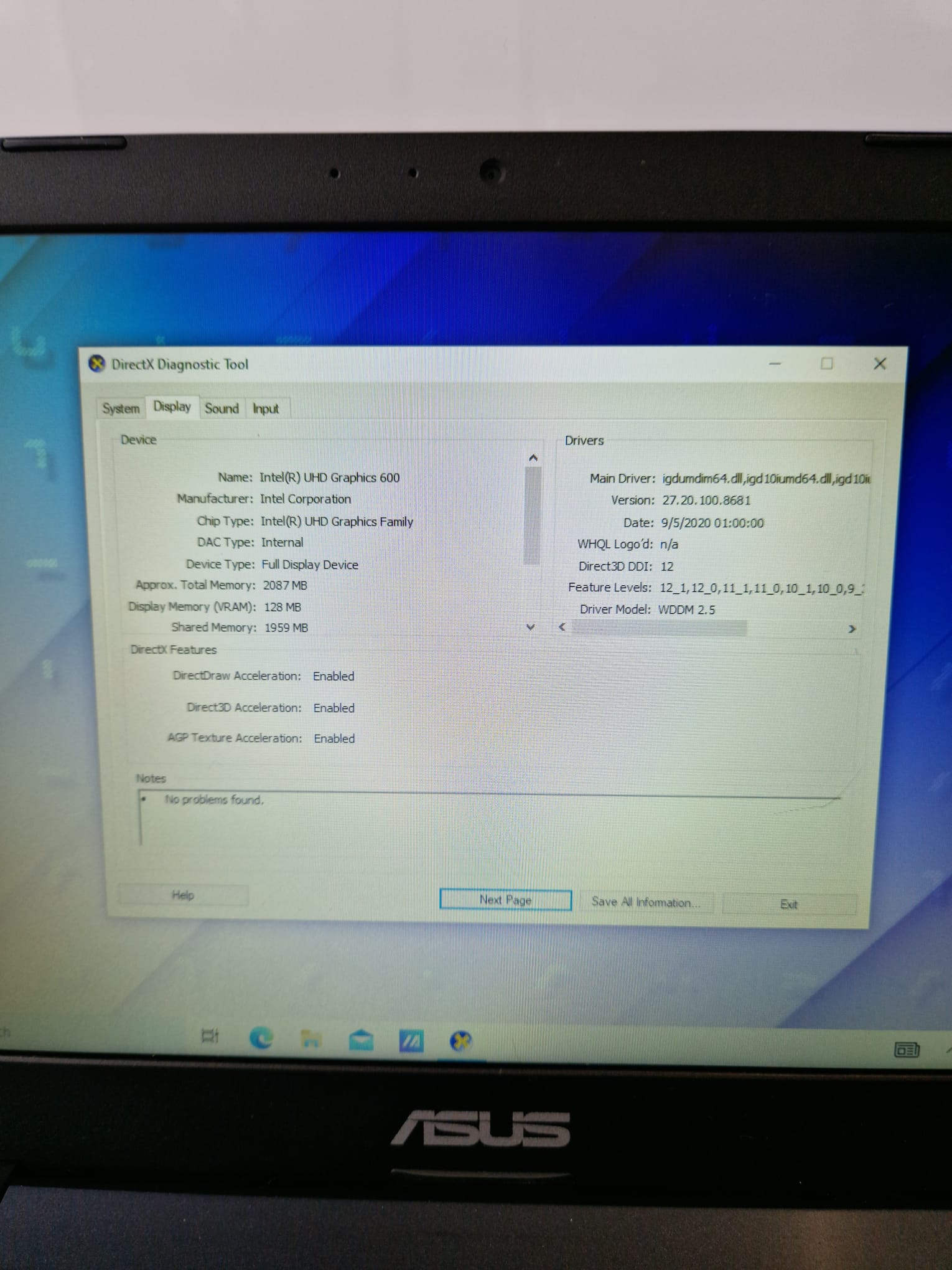Click the Exit button
The width and height of the screenshot is (952, 1270).
789,904
